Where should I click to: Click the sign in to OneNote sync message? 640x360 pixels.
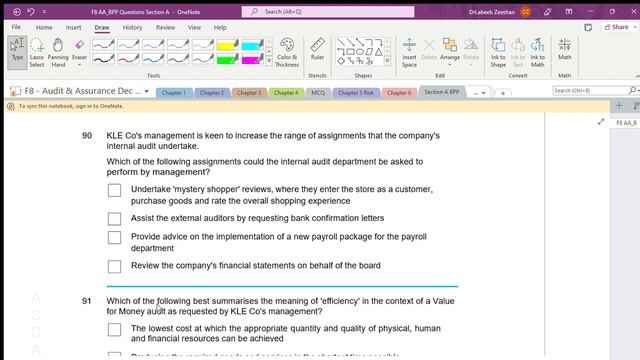tap(71, 106)
